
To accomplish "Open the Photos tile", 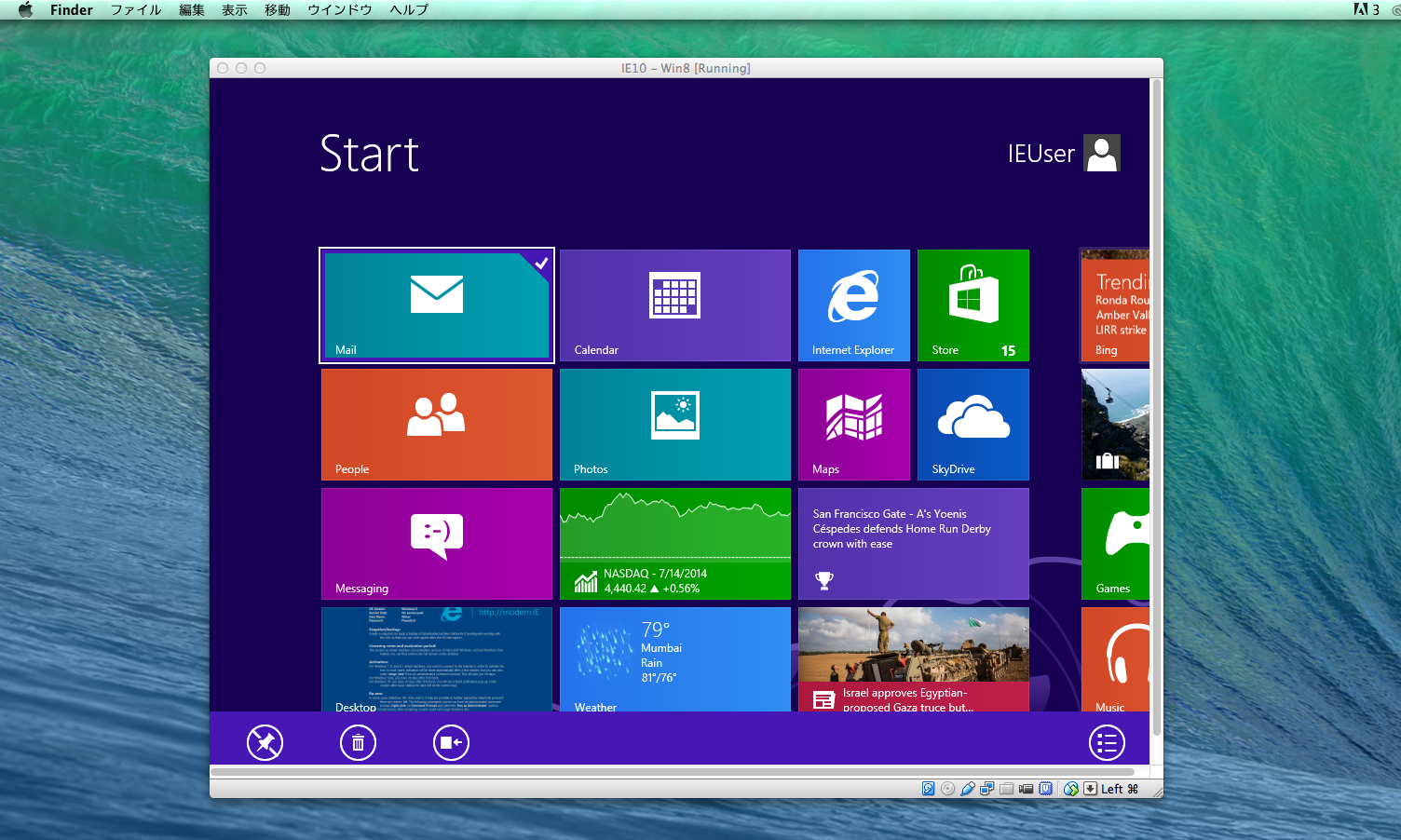I will tap(675, 425).
